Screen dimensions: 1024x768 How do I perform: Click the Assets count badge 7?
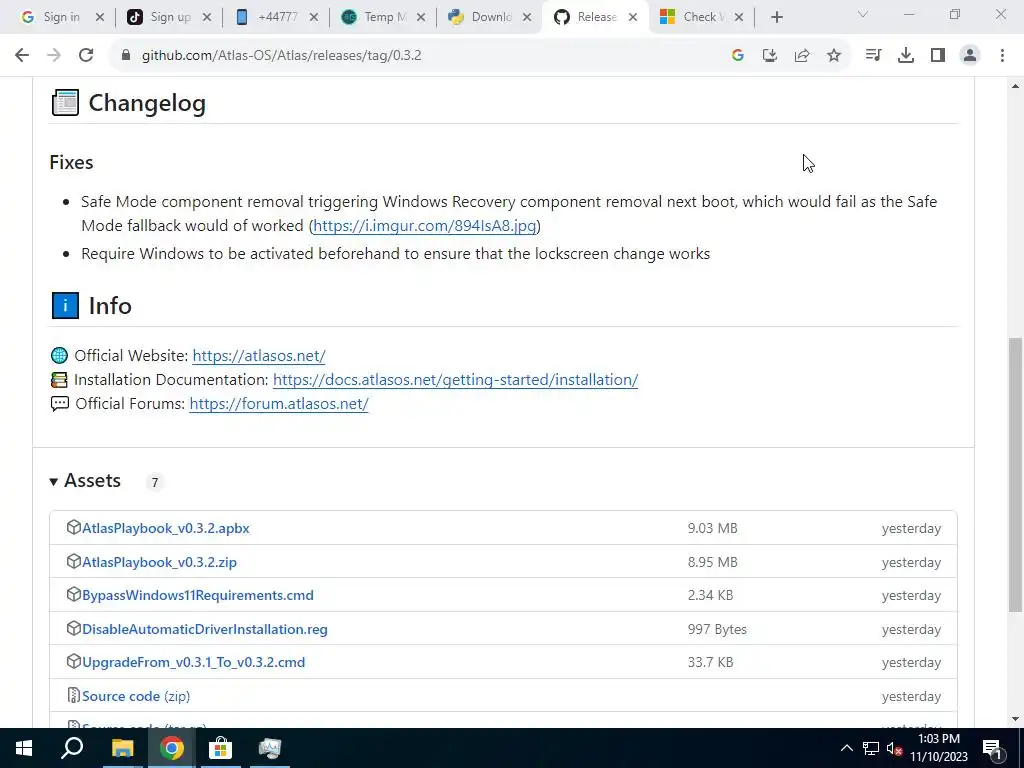(155, 483)
